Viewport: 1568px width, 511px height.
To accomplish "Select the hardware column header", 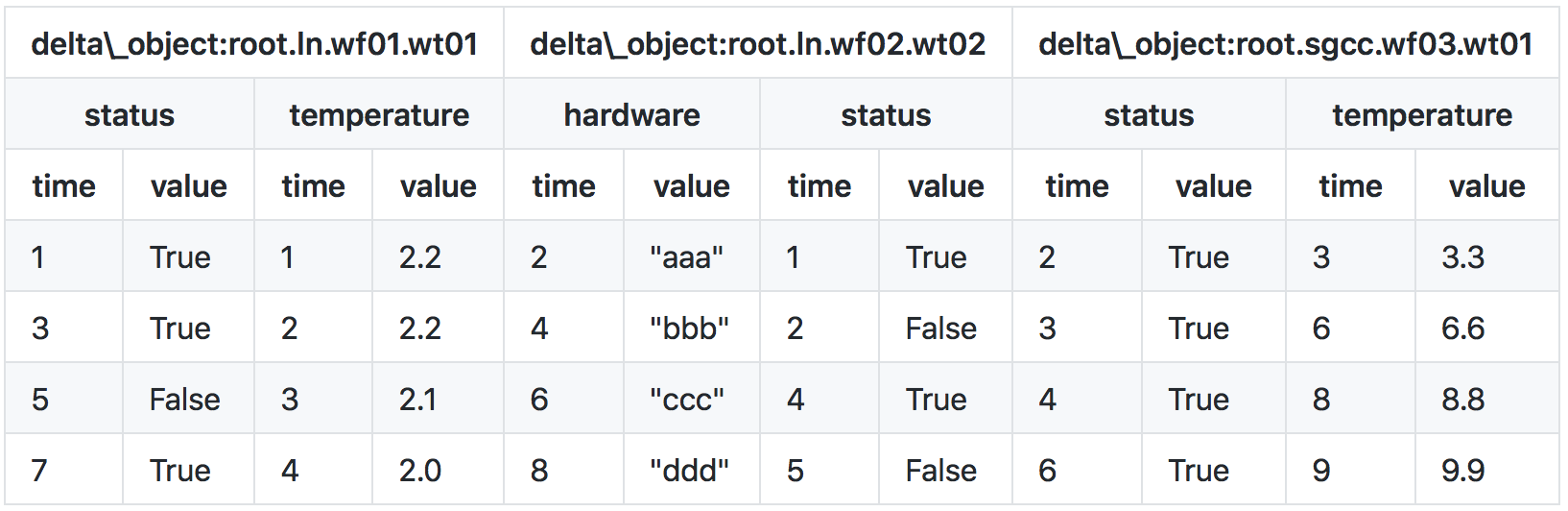I will [x=631, y=115].
